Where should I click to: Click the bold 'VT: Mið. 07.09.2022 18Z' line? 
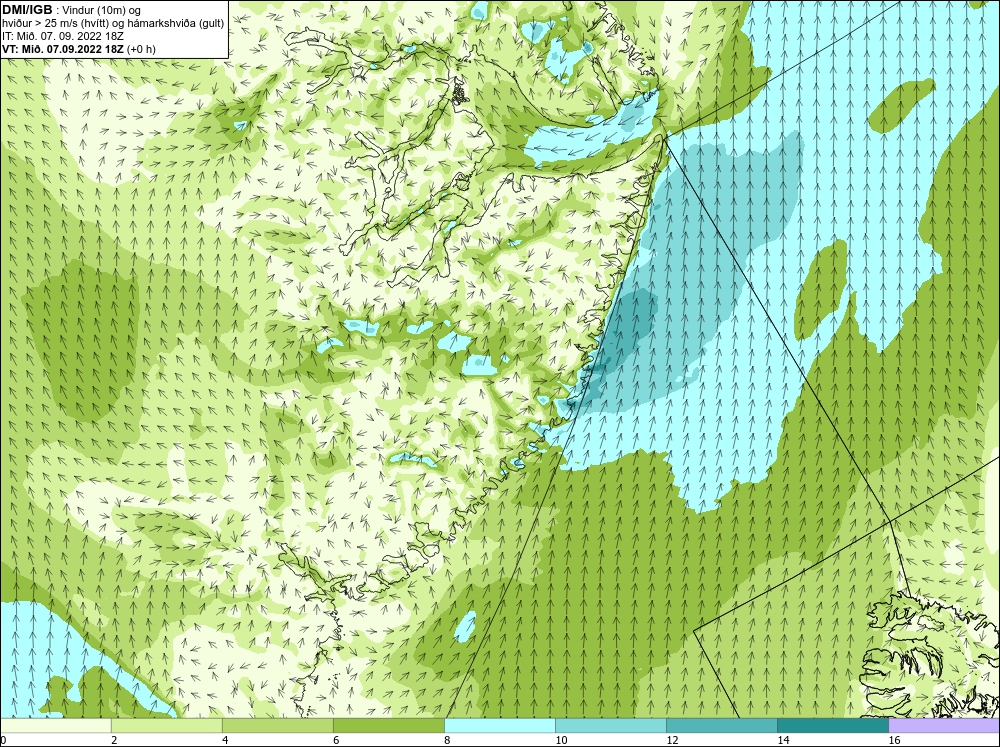(63, 48)
